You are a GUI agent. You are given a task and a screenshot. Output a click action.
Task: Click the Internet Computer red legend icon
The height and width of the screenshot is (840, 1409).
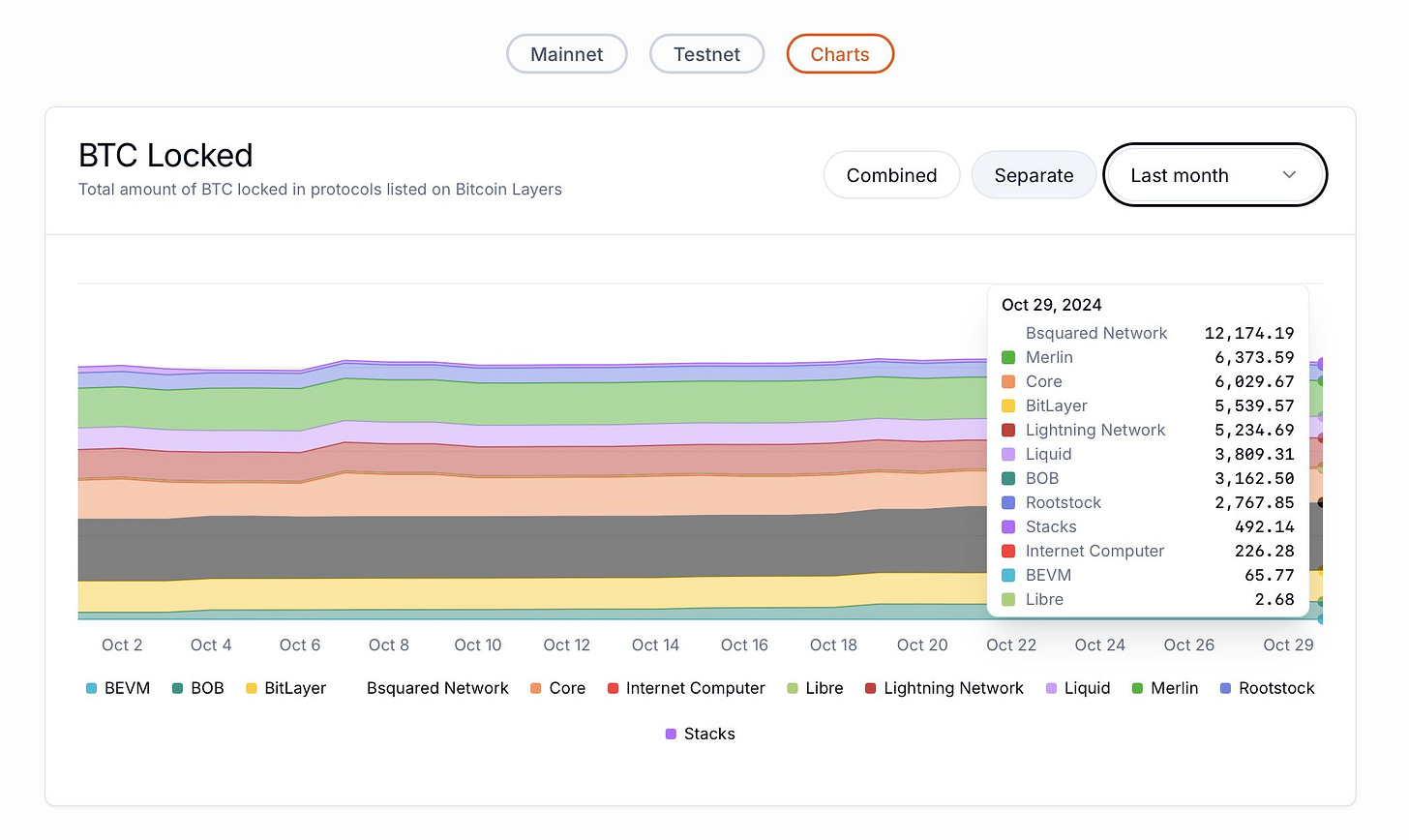(613, 689)
